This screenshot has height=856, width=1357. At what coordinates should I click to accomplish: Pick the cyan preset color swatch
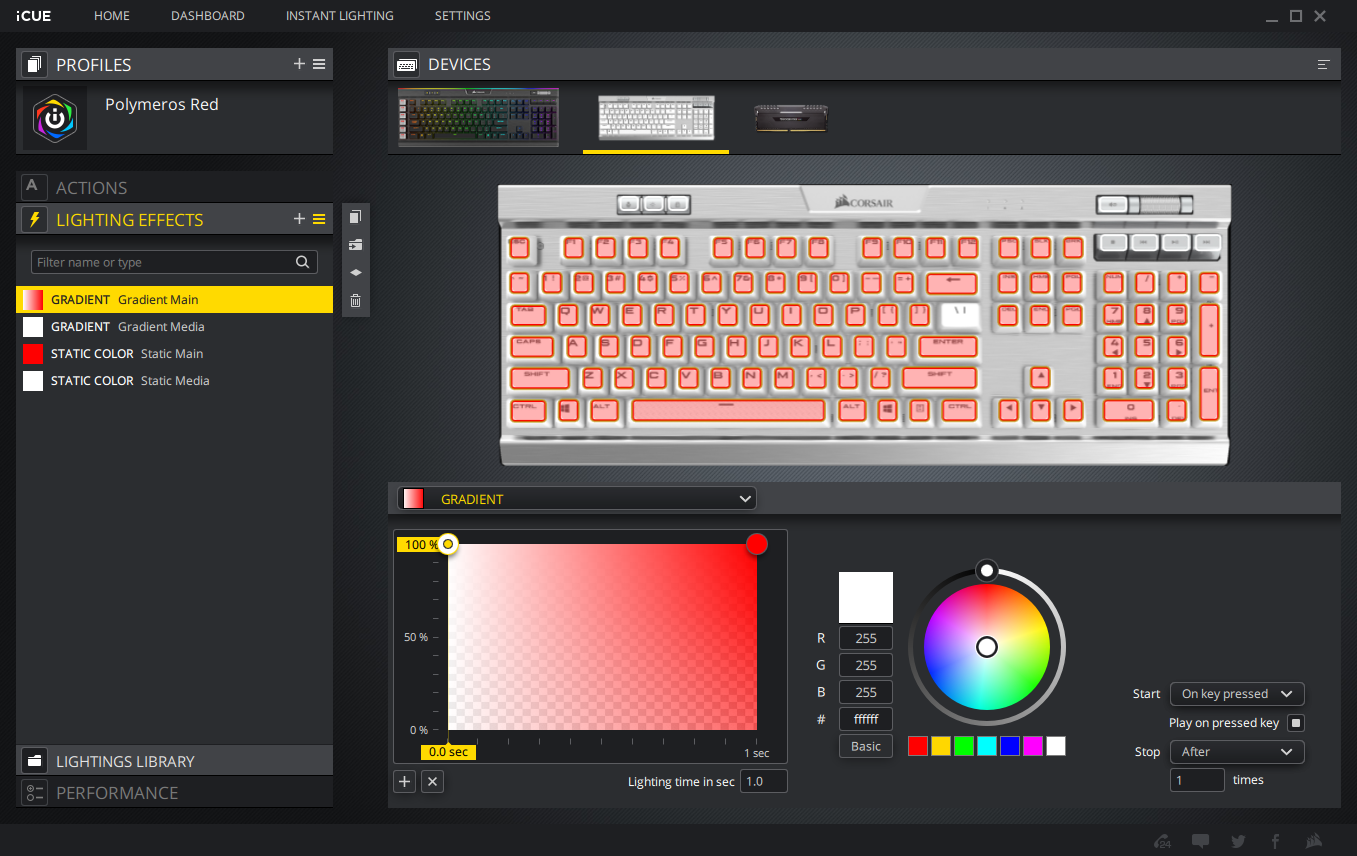point(987,746)
